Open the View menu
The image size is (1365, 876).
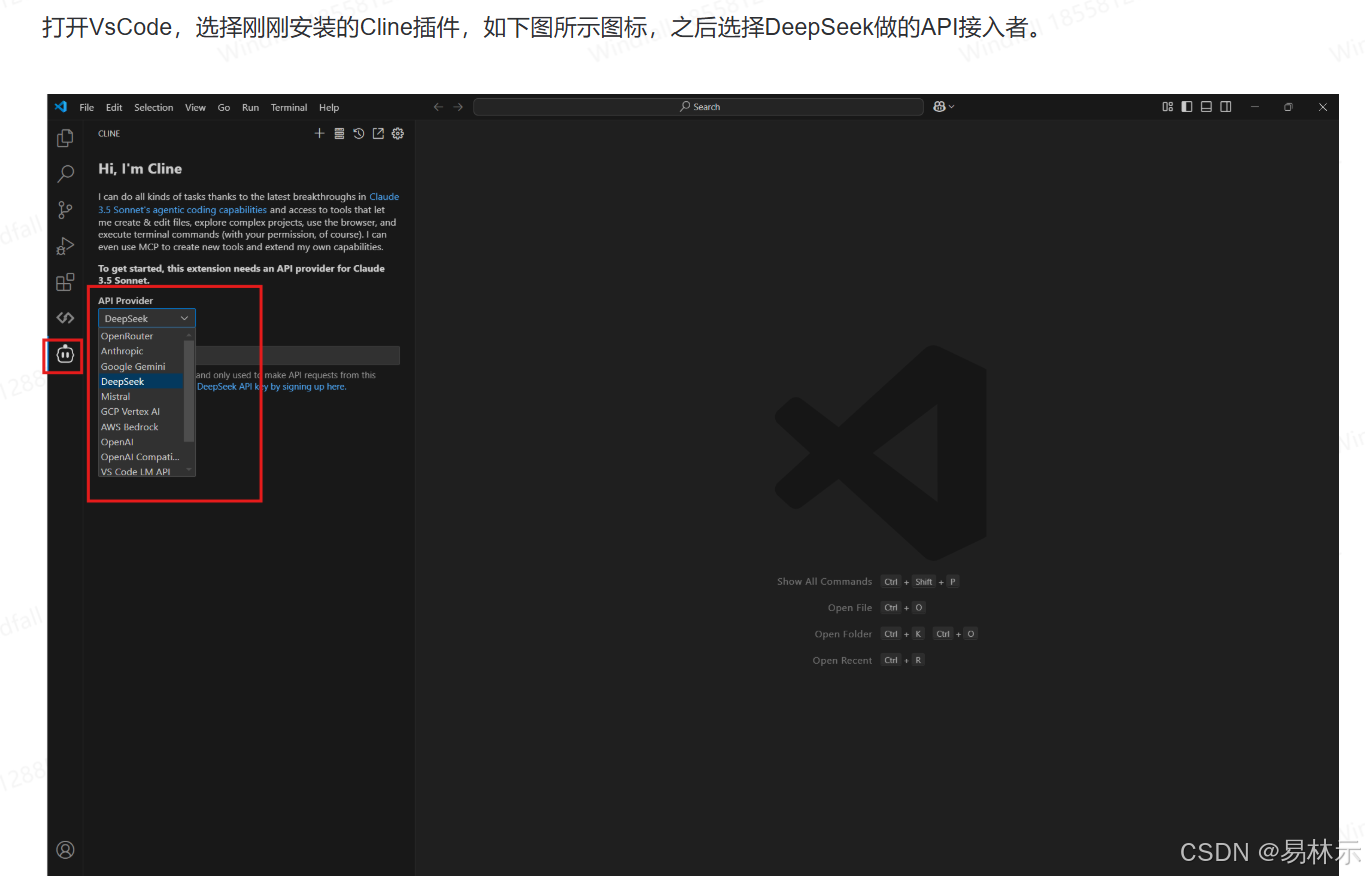coord(196,108)
